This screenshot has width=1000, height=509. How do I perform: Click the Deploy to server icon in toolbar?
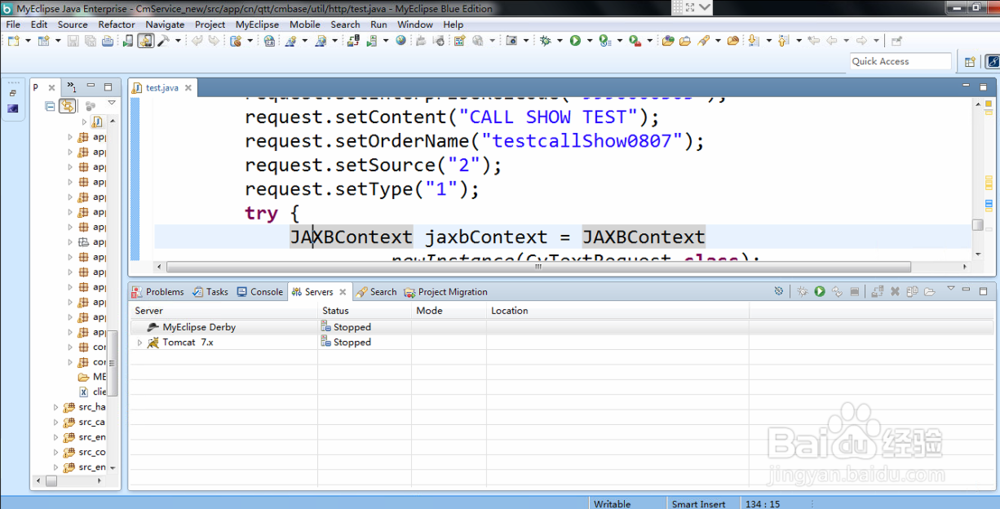352,40
